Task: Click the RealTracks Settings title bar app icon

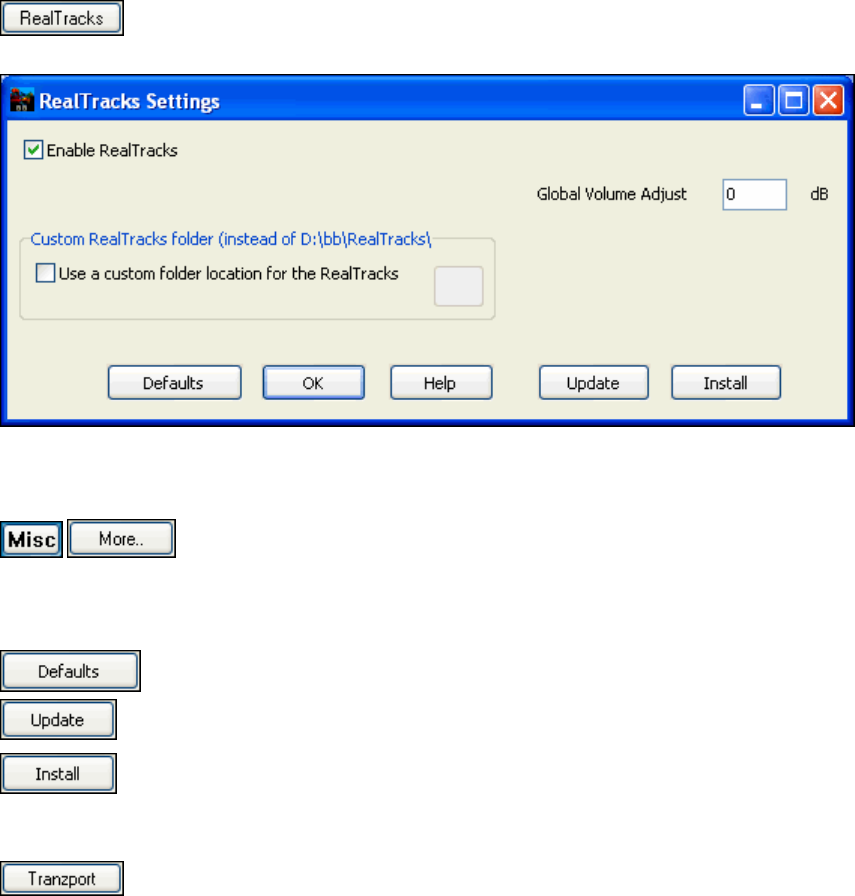Action: pos(22,101)
